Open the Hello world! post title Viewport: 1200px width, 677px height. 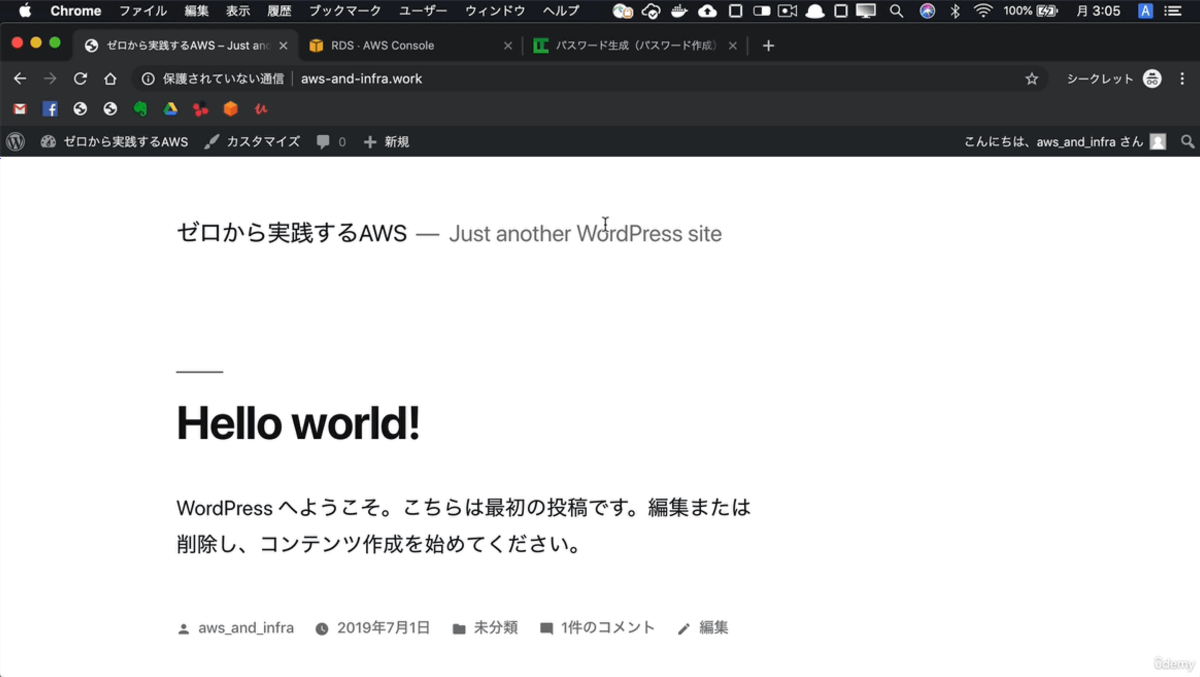[x=298, y=423]
